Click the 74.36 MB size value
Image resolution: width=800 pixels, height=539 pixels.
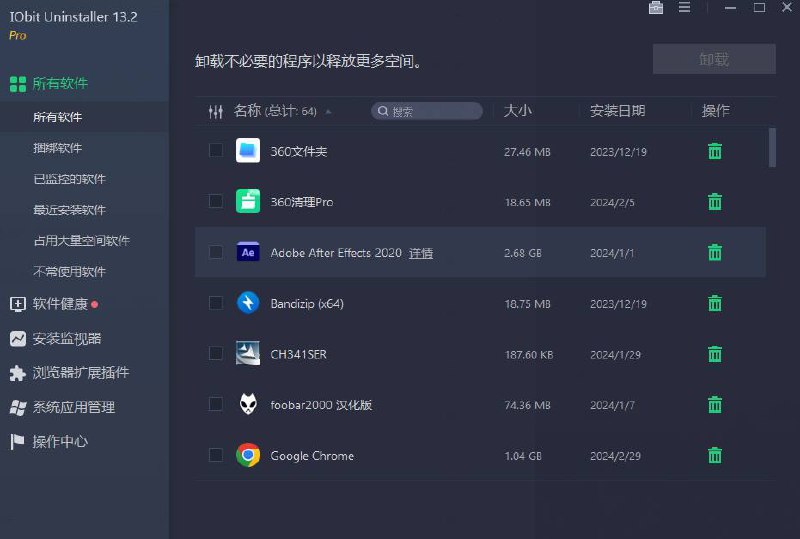(528, 405)
